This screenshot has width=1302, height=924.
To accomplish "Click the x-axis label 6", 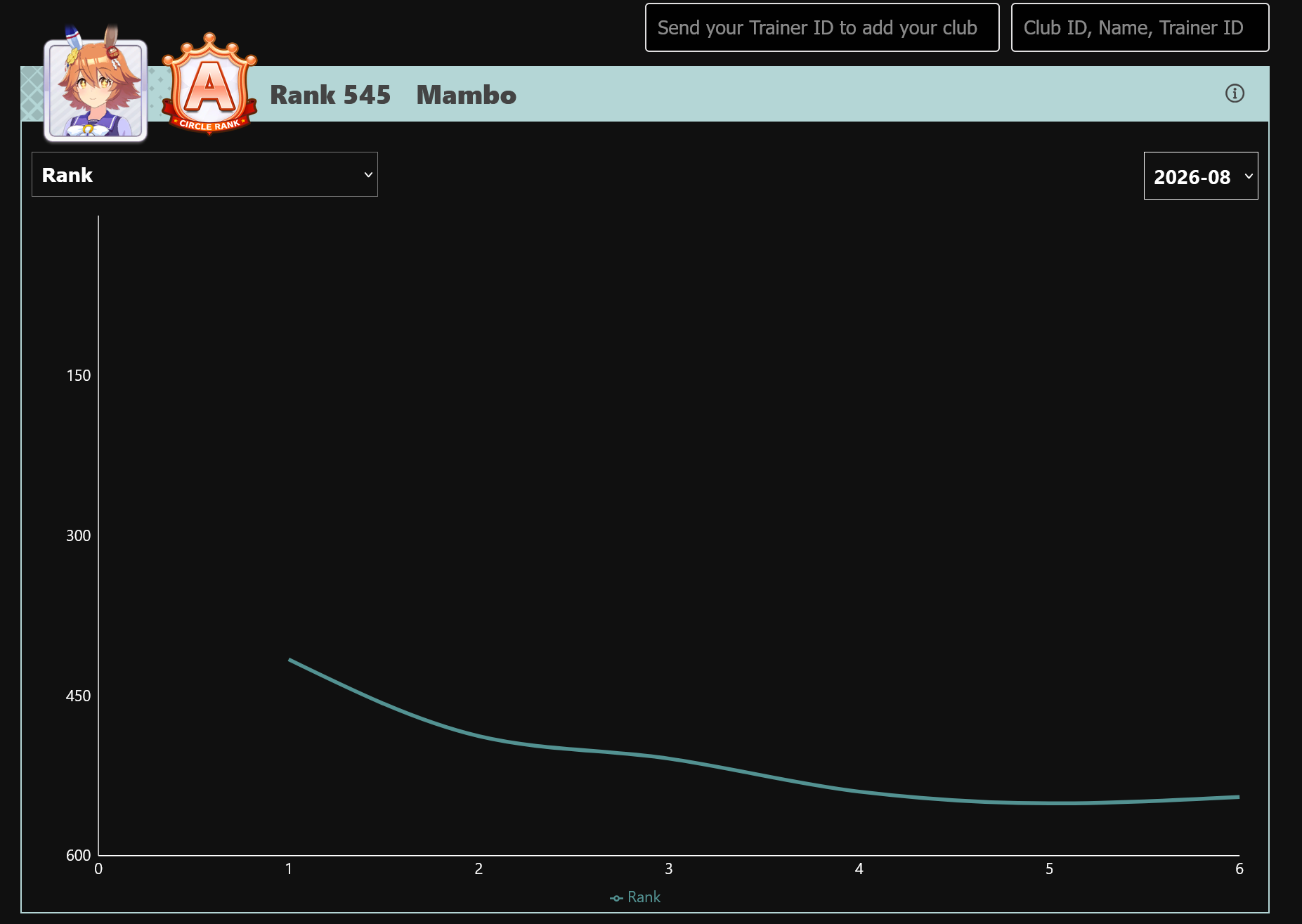I will [1239, 869].
